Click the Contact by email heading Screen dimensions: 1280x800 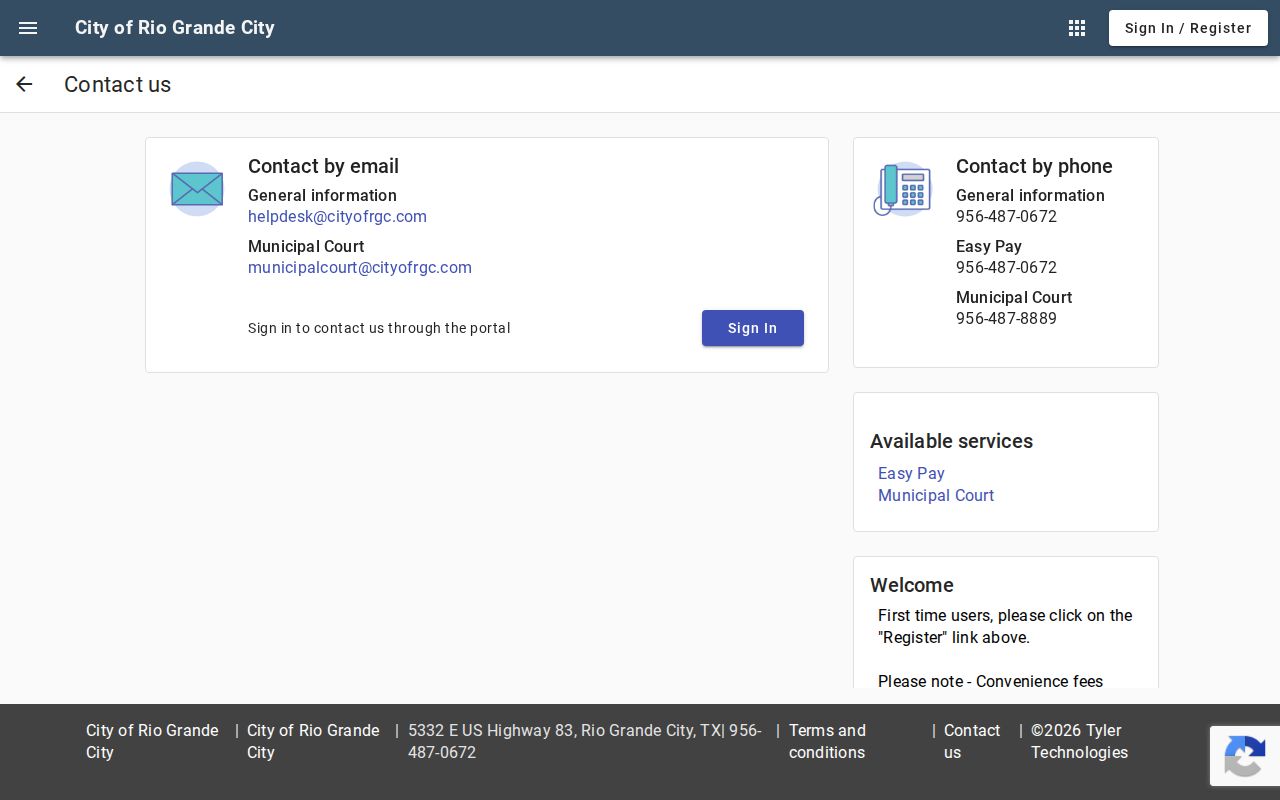(x=323, y=166)
